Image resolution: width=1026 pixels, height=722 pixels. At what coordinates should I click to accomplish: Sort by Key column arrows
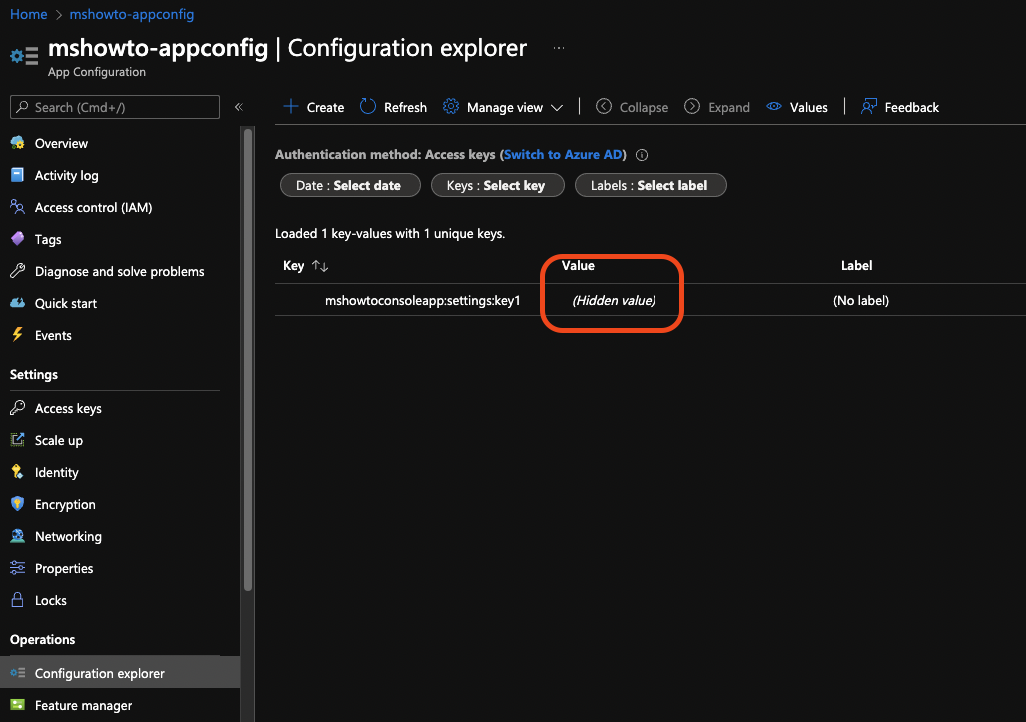pos(320,266)
